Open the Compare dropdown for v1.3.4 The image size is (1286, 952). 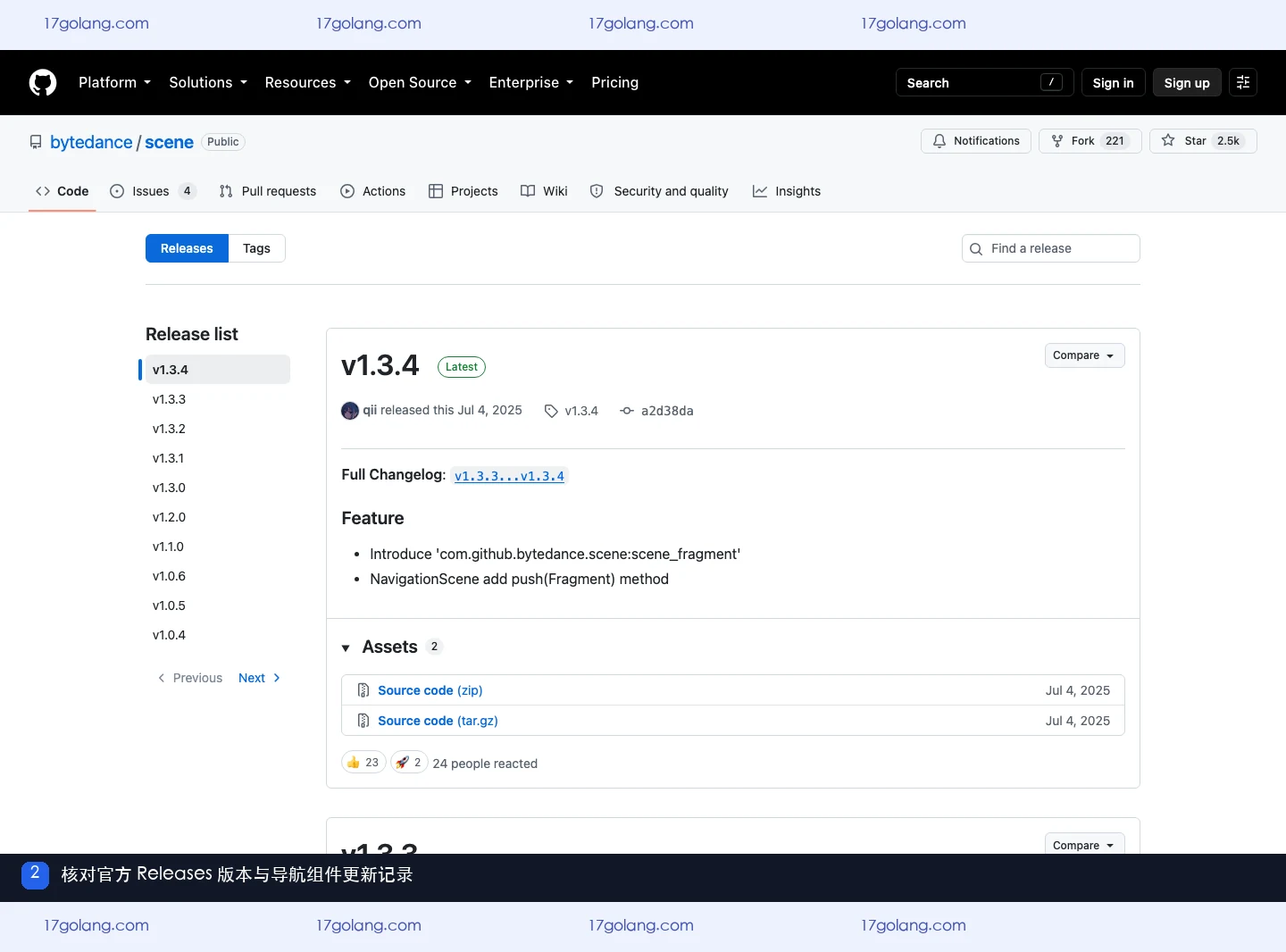pos(1084,355)
